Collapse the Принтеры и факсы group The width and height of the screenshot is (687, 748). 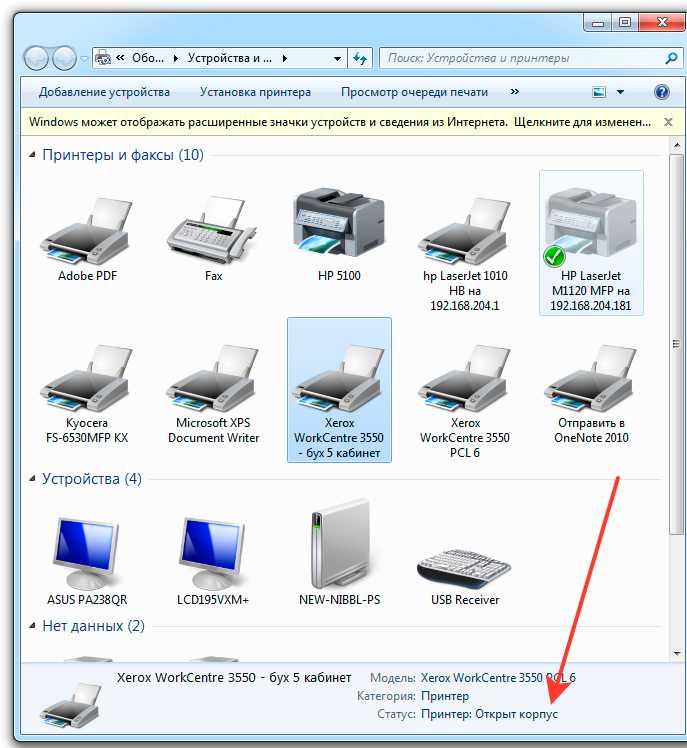coord(34,155)
